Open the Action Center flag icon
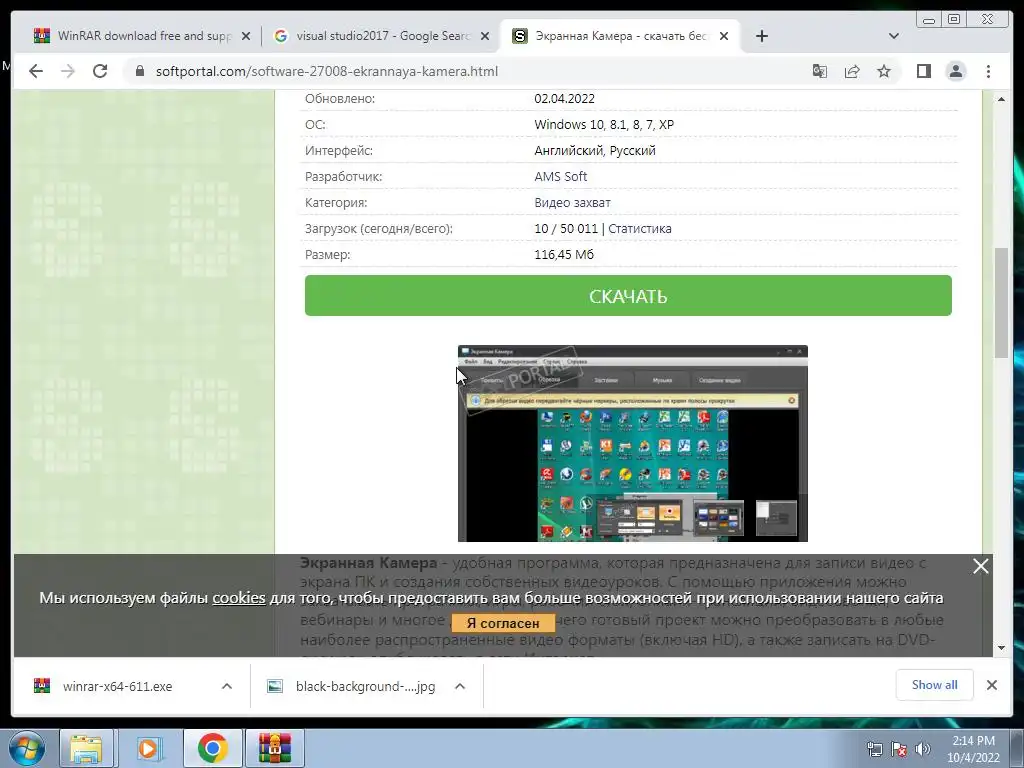The image size is (1024, 768). (899, 749)
